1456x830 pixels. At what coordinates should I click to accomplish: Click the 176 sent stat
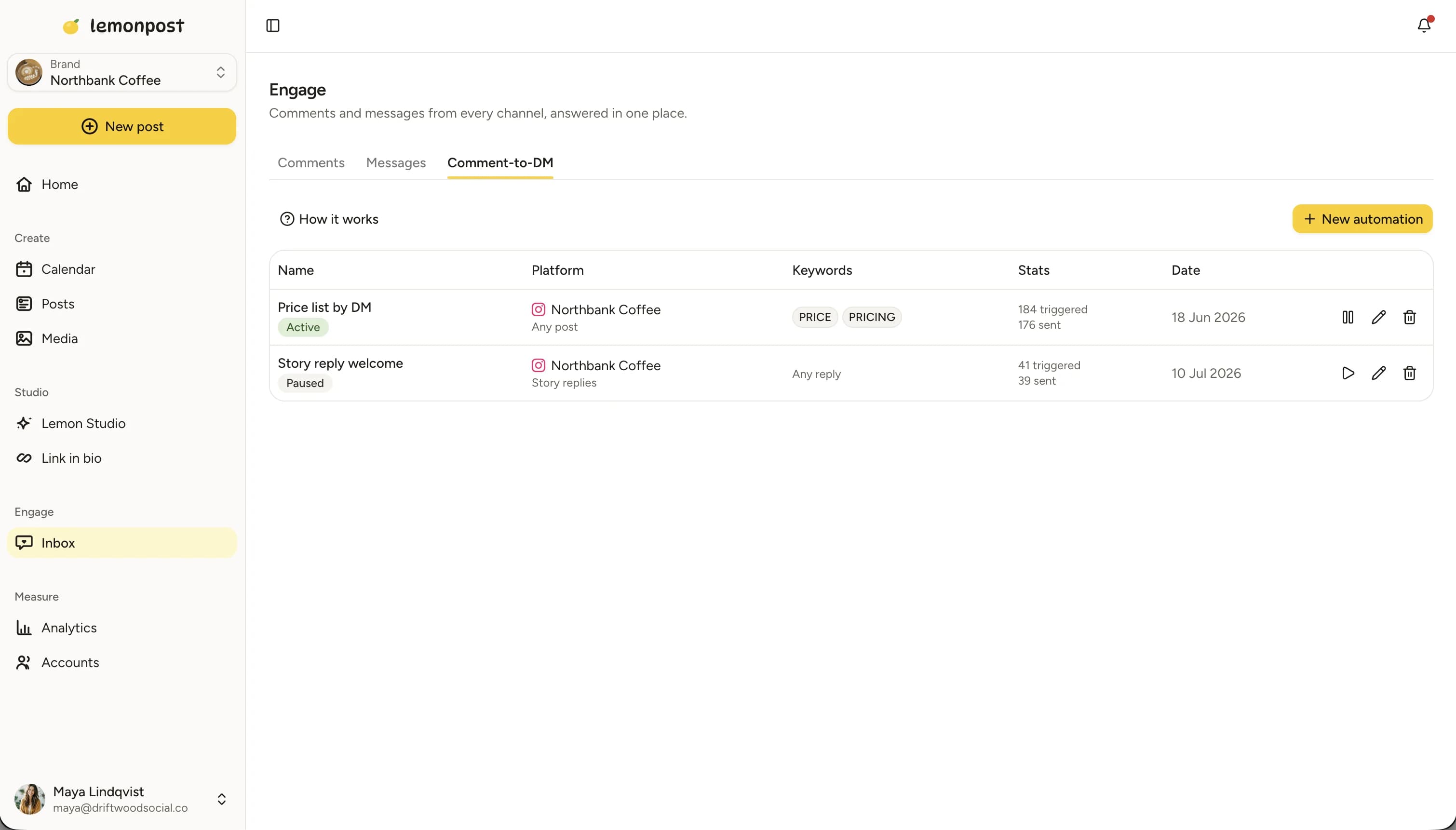click(1039, 325)
